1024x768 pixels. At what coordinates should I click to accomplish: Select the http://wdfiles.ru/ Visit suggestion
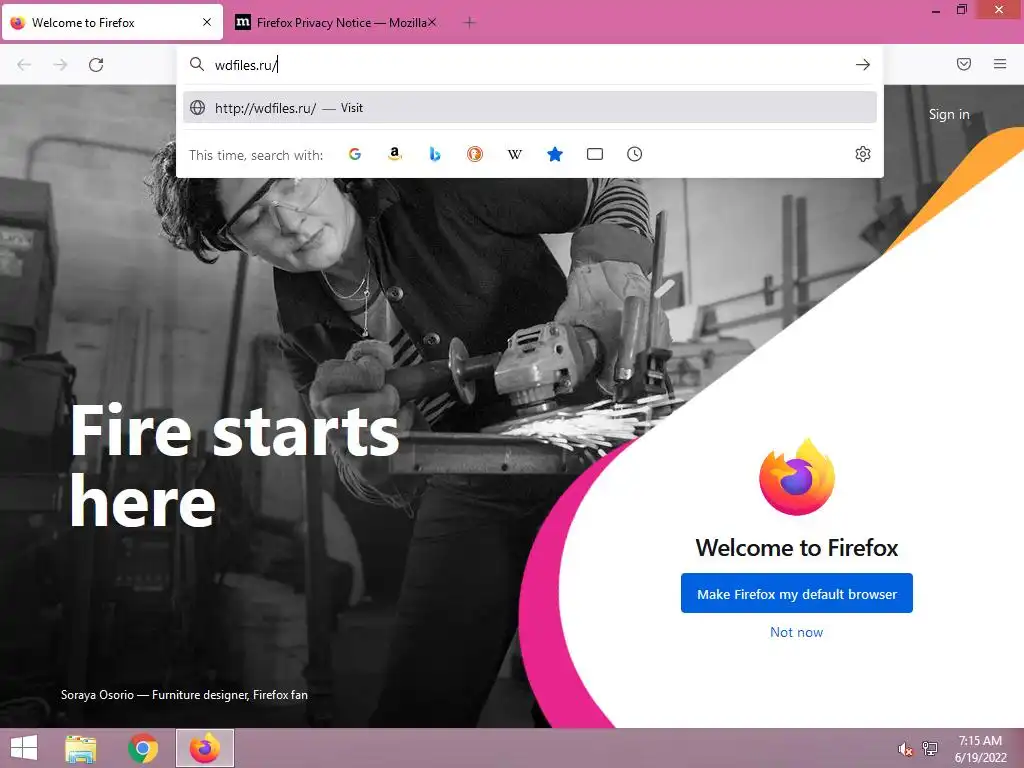[530, 108]
